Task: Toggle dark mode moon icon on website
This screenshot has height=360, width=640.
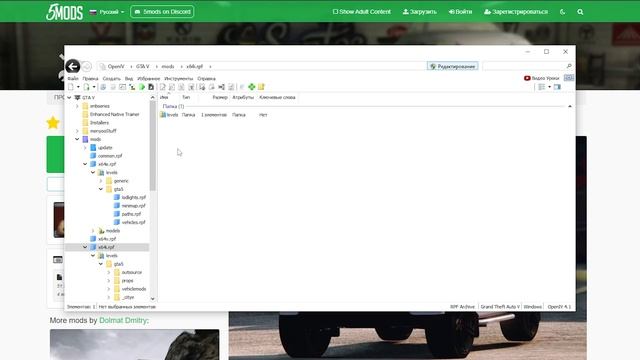Action: (562, 12)
